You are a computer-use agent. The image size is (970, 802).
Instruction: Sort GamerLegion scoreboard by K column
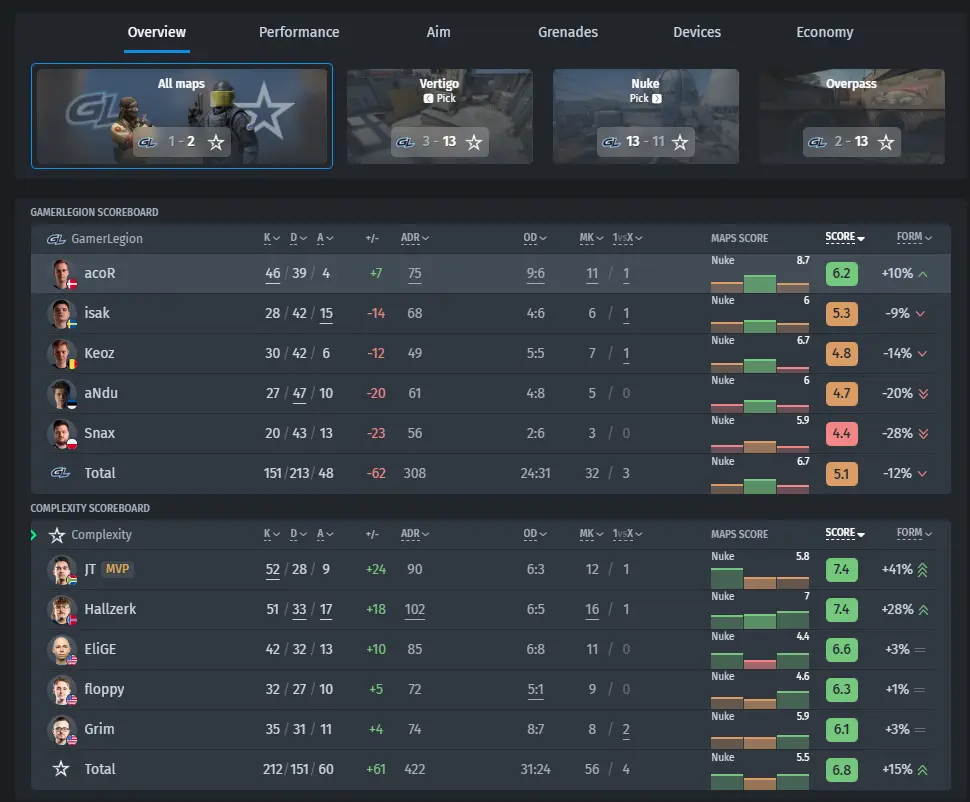coord(272,238)
